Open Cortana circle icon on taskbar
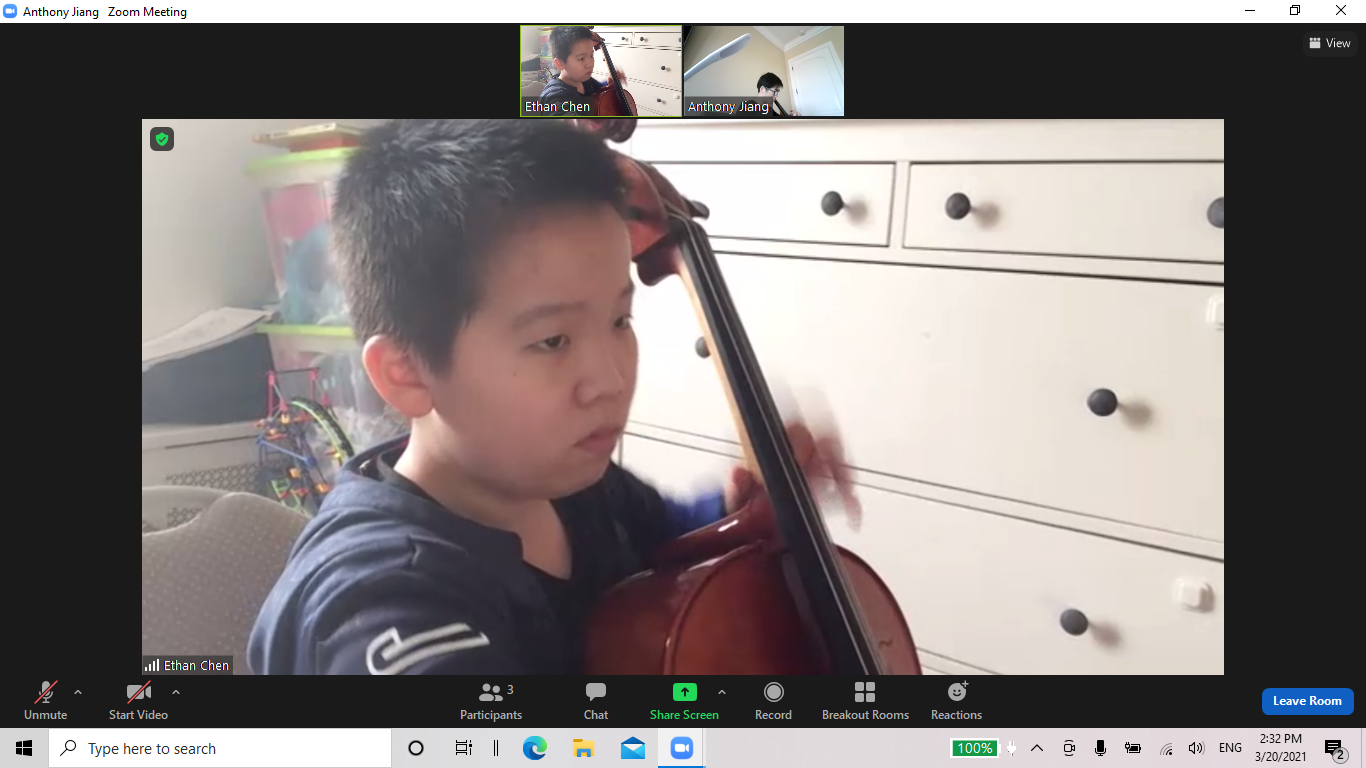This screenshot has width=1366, height=768. point(416,748)
